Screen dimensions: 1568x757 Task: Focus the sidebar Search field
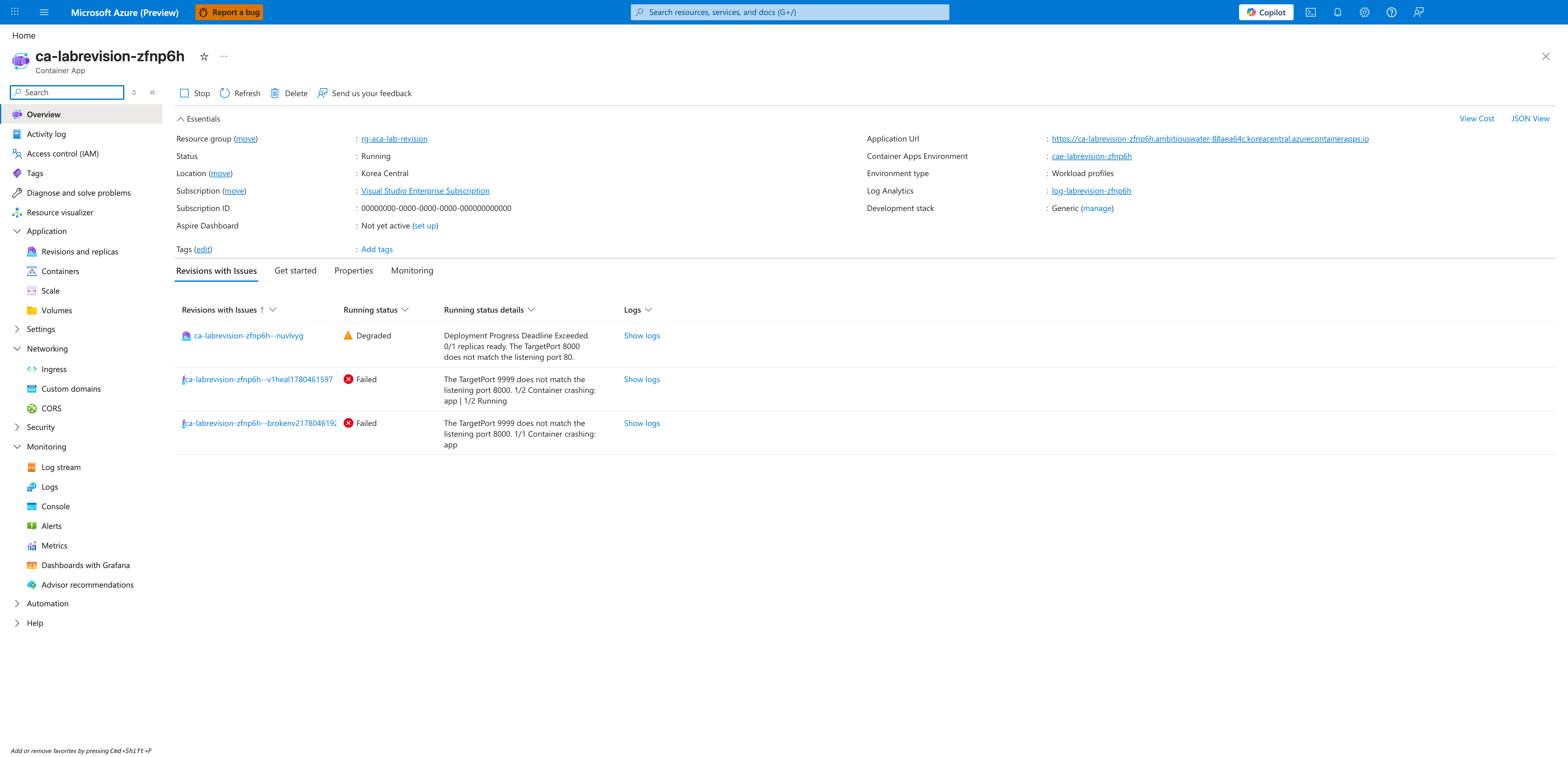(x=68, y=92)
